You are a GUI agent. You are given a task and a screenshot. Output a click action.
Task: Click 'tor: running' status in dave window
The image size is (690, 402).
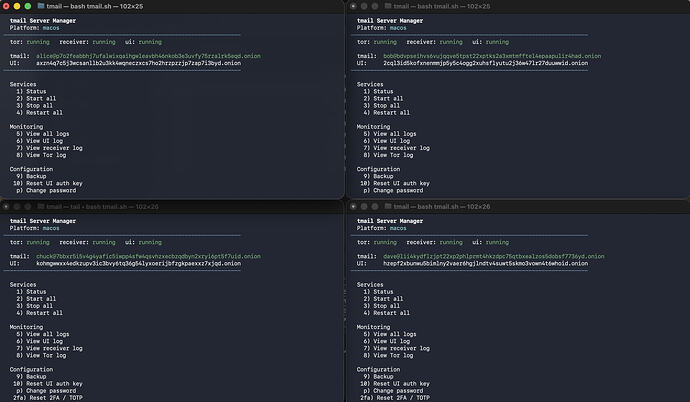377,242
